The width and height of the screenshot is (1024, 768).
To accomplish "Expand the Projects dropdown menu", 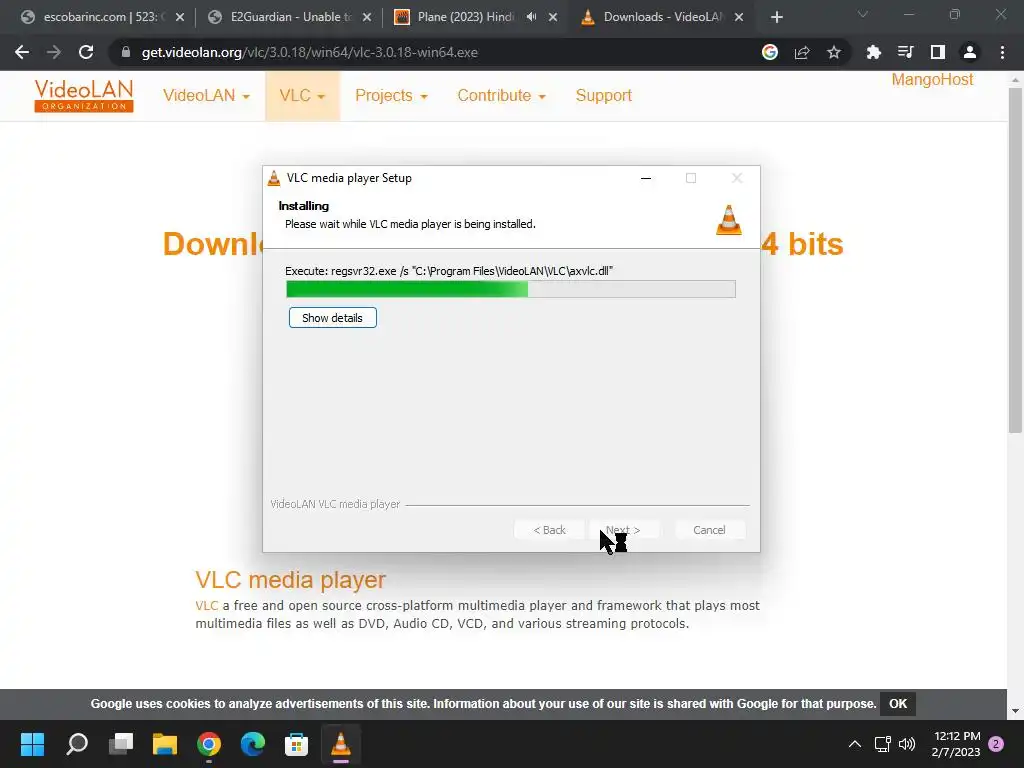I will point(391,95).
